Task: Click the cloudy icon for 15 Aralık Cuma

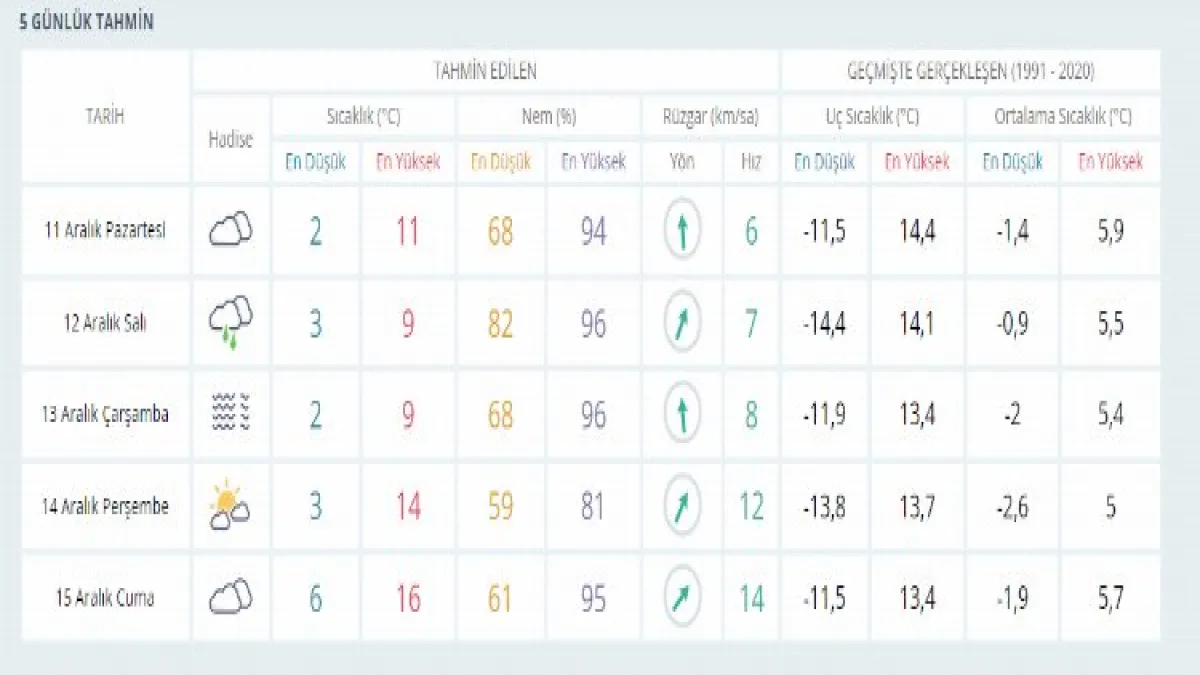Action: [x=230, y=598]
